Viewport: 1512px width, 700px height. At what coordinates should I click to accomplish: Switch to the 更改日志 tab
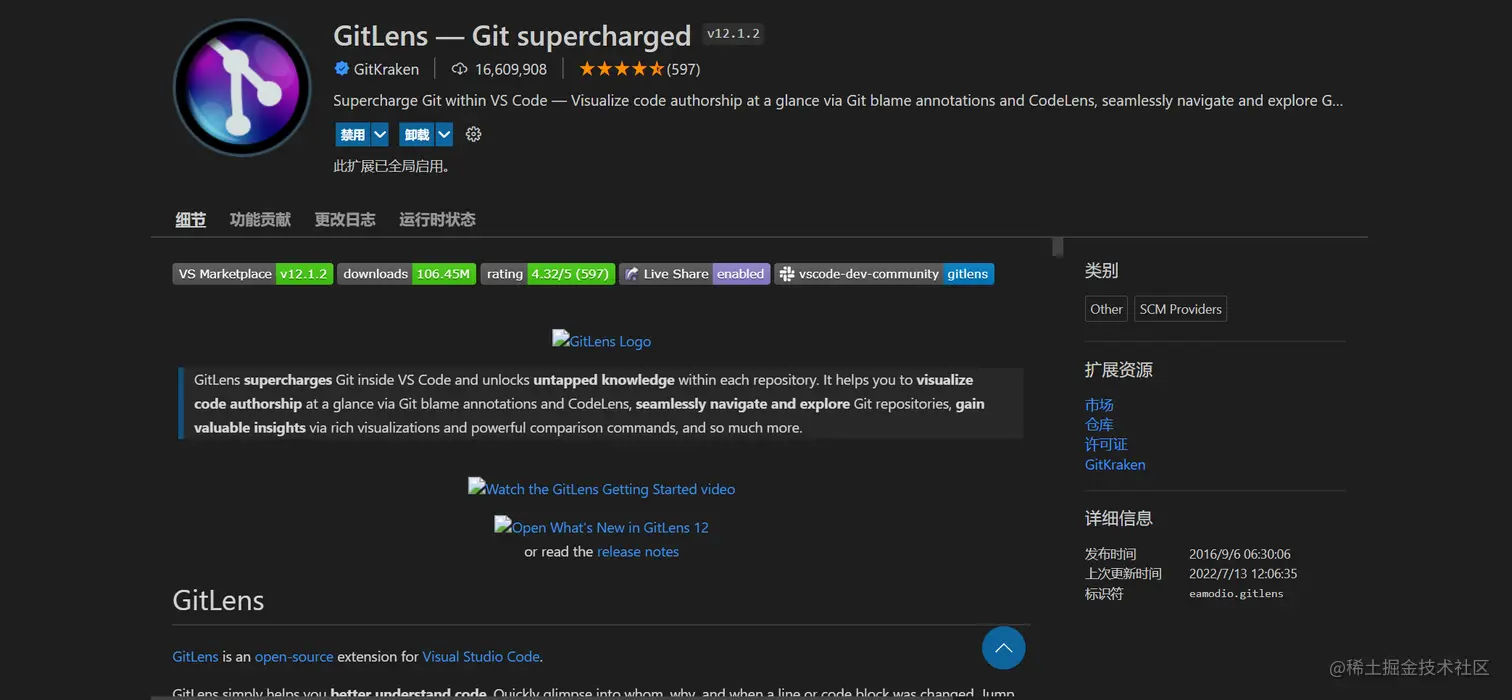(x=345, y=219)
